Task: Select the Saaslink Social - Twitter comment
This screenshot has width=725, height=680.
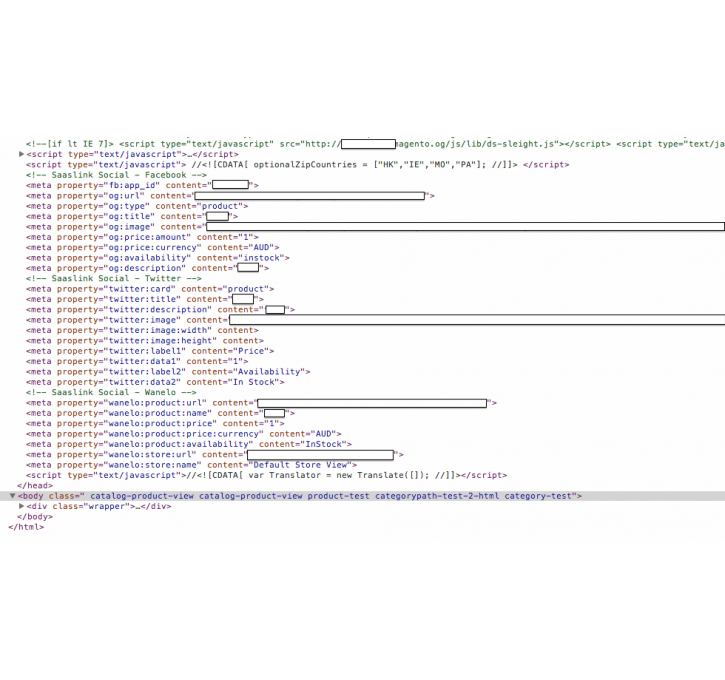Action: [x=114, y=278]
